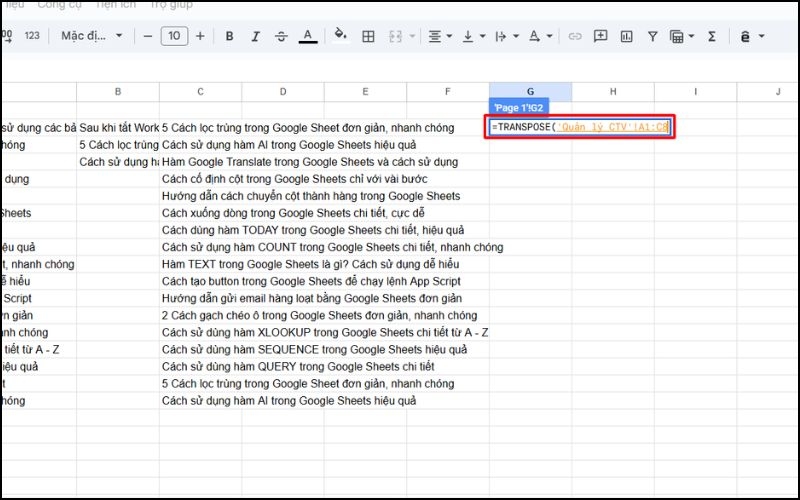
Task: Select 'Hàm Google Translate trong Google Sheets' cell
Action: coord(310,162)
